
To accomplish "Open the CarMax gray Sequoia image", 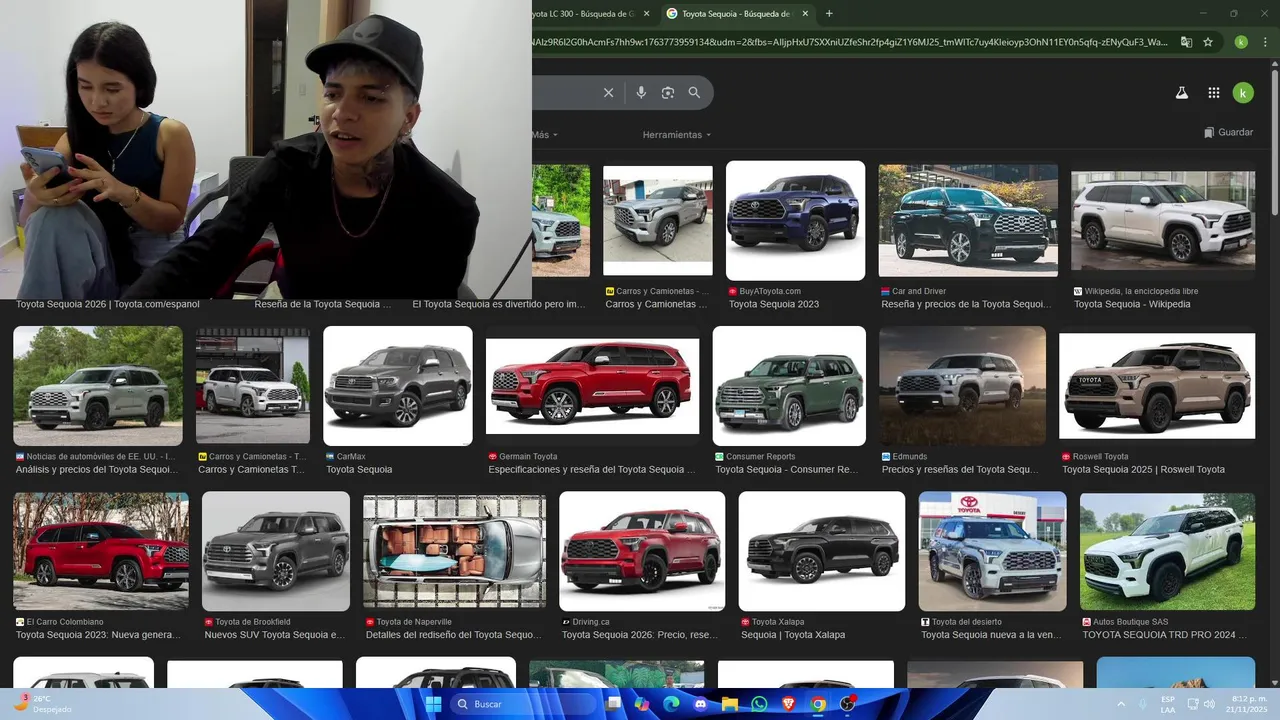I will [x=398, y=386].
